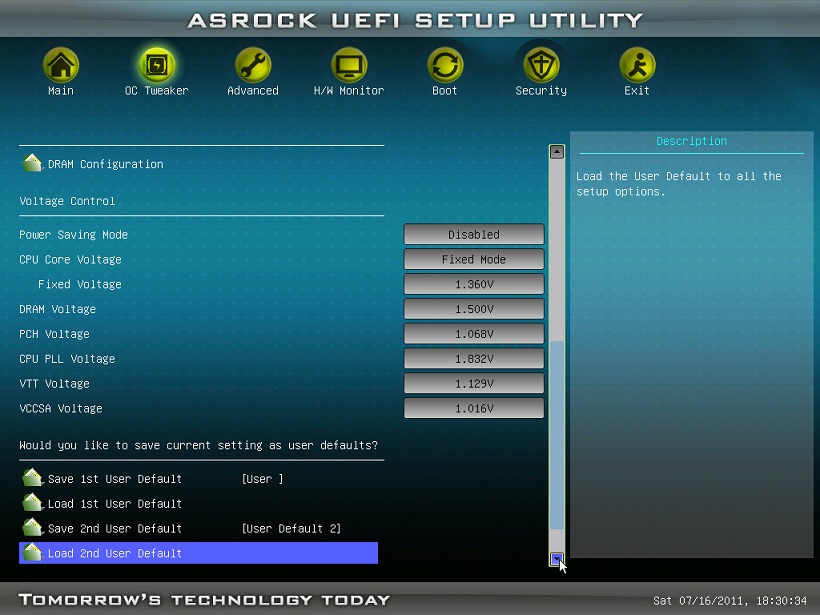The image size is (820, 615).
Task: Click the Description panel heading
Action: click(x=691, y=141)
